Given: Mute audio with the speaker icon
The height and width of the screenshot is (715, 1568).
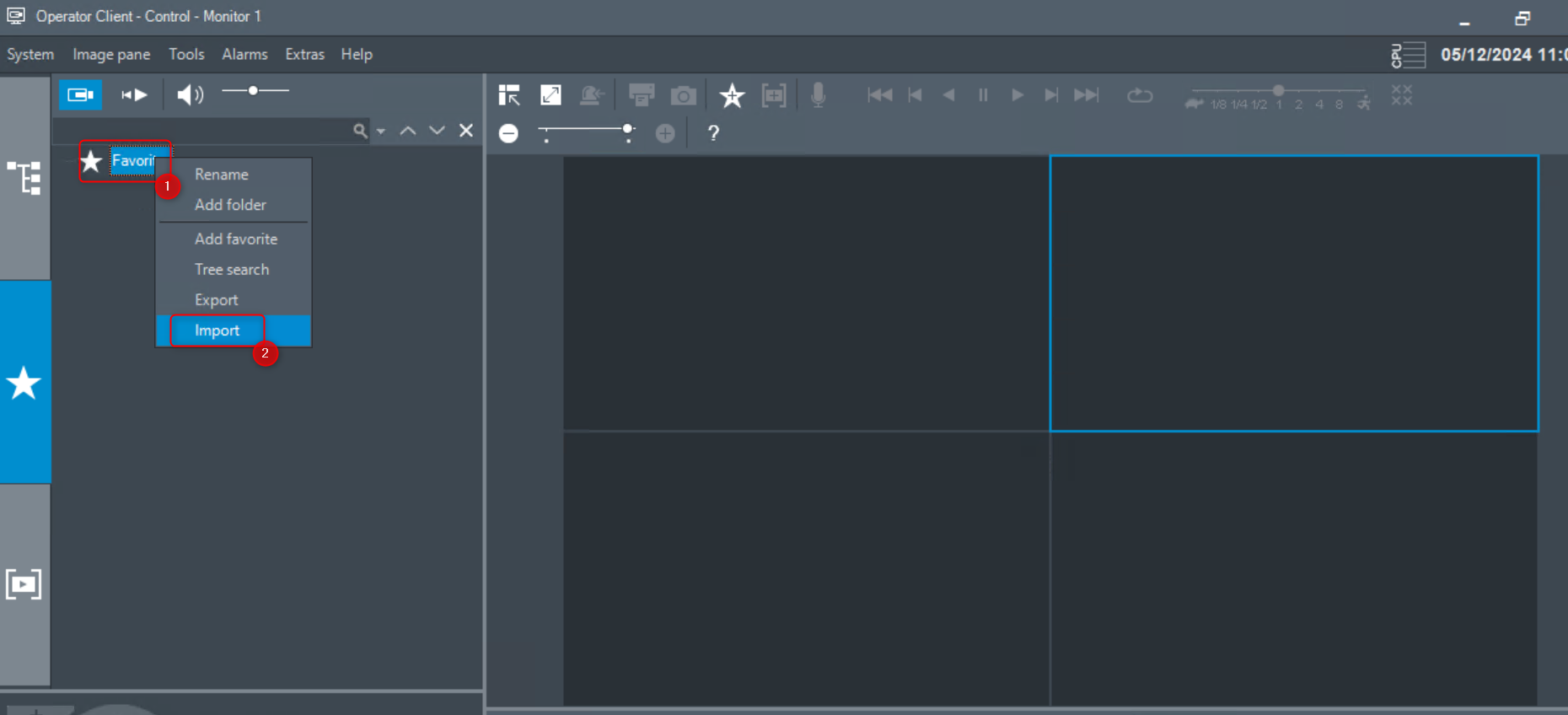Looking at the screenshot, I should 190,94.
